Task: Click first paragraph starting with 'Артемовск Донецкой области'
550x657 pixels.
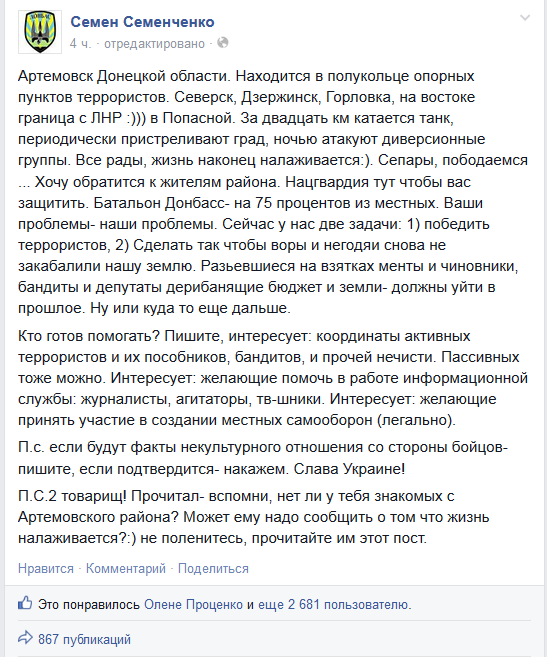Action: 273,192
